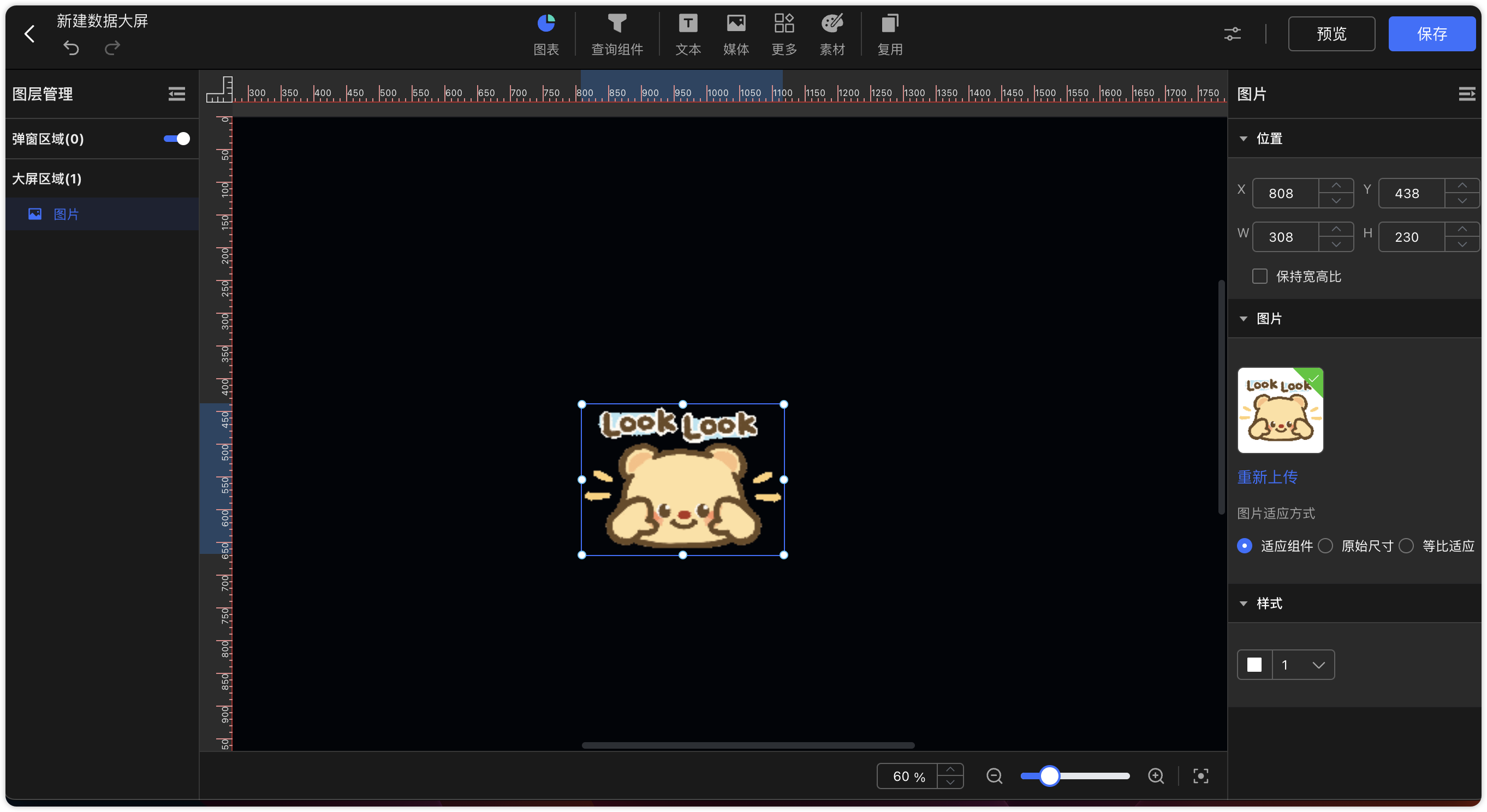Click the H height input field
Screen dimensions: 1487x812
tap(1411, 237)
